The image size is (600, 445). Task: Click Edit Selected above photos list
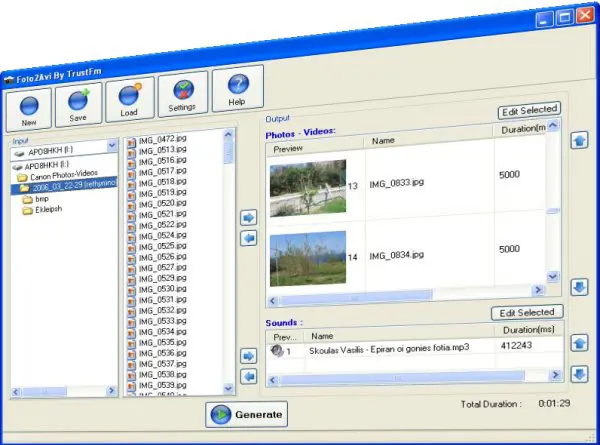tap(529, 109)
